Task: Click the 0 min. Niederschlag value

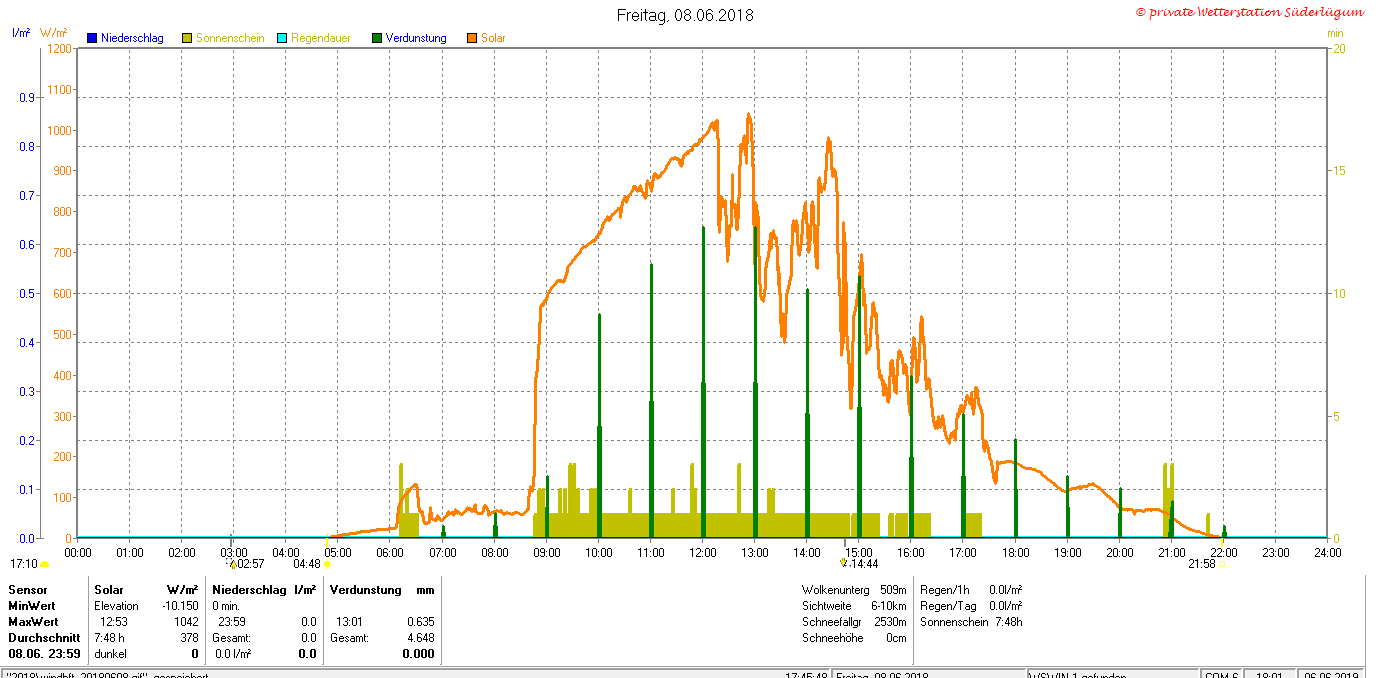Action: coord(226,606)
